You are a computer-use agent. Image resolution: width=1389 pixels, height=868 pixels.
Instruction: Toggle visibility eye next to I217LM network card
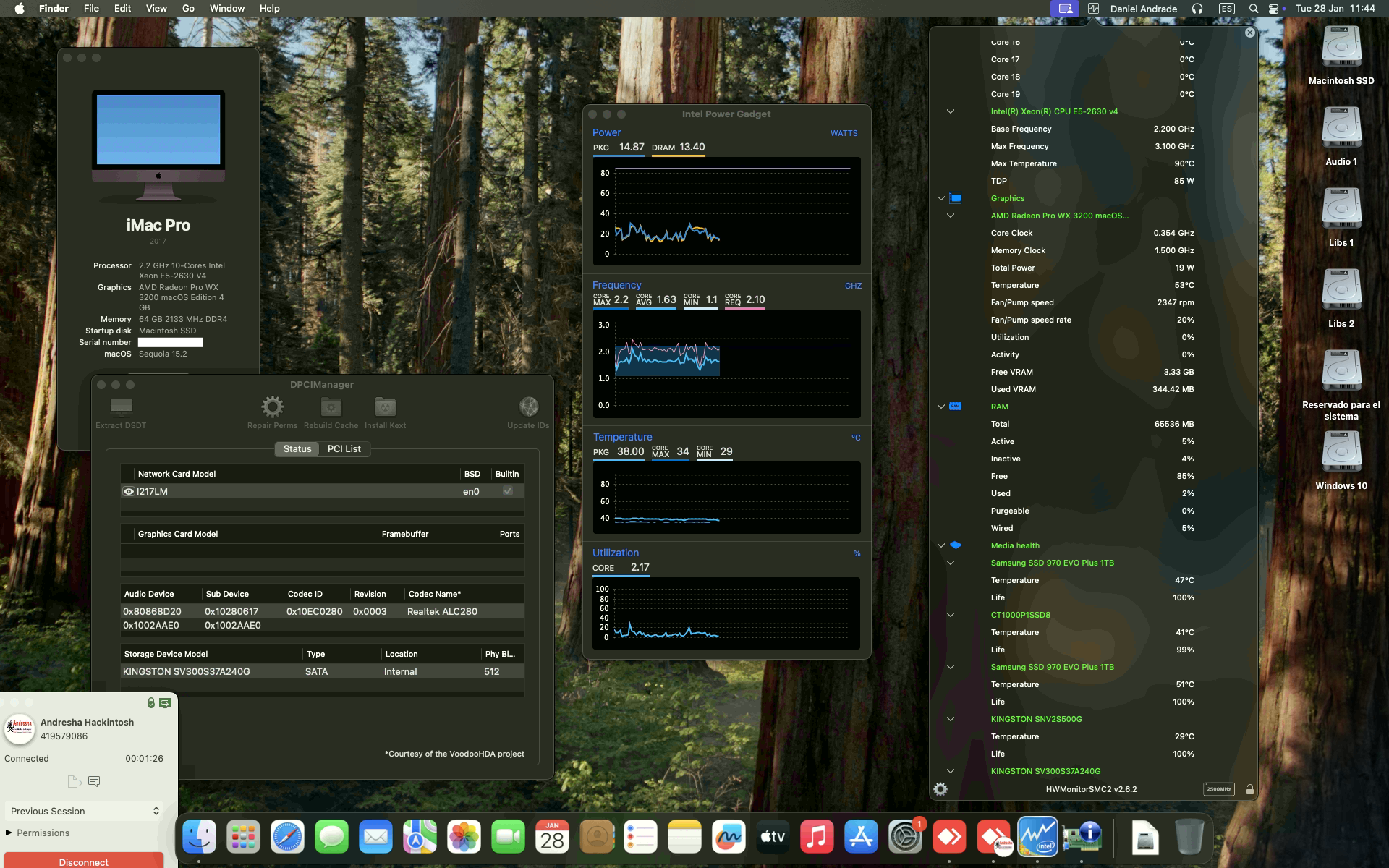(x=129, y=491)
